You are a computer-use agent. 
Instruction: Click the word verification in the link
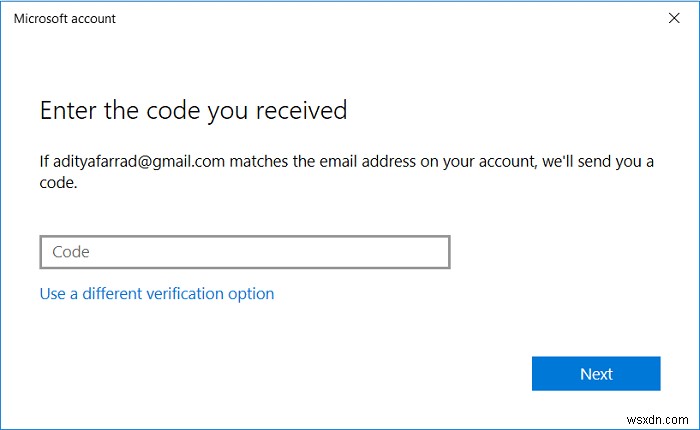187,293
